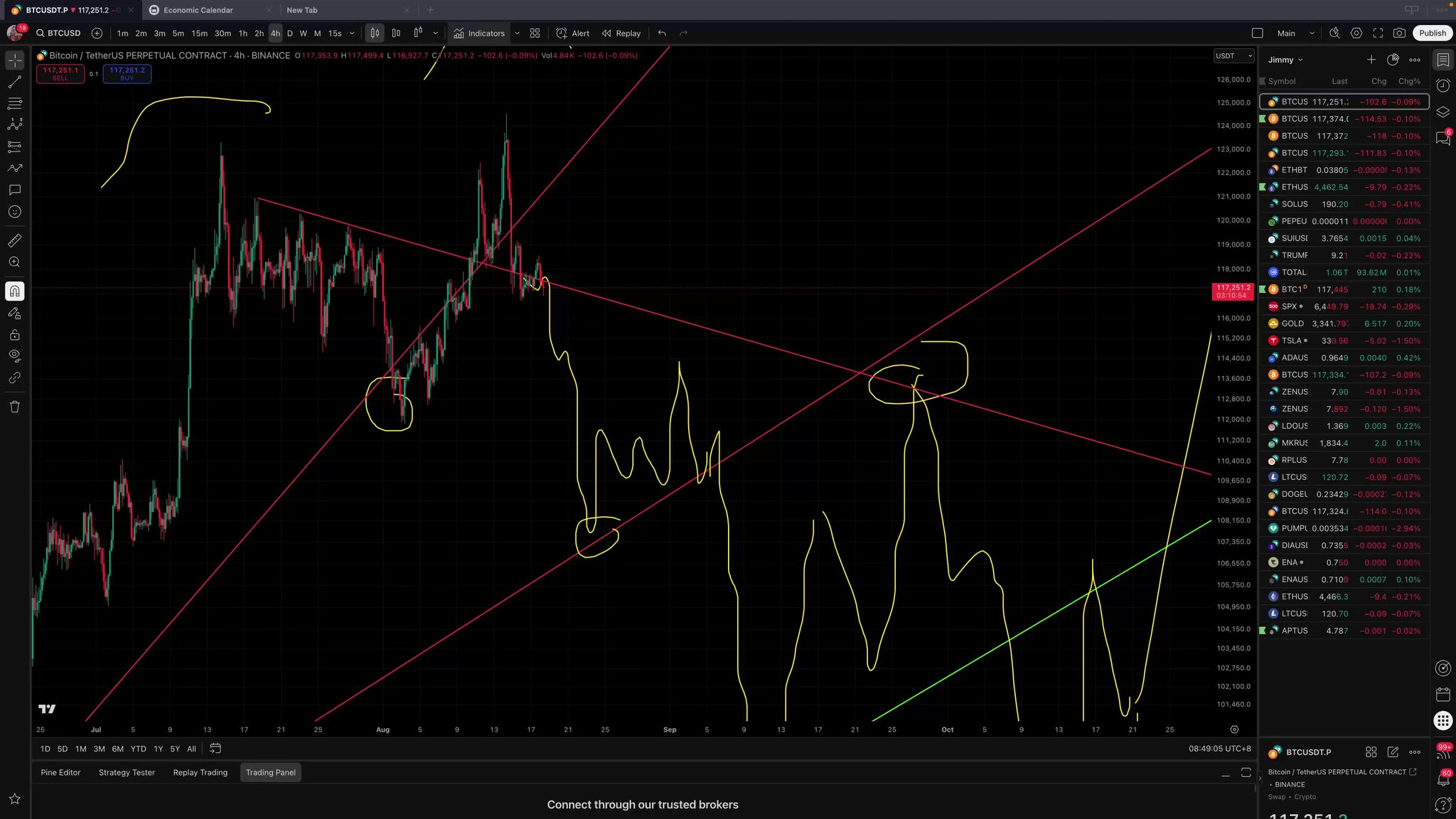The image size is (1456, 819).
Task: Select the trend line drawing tool
Action: [15, 82]
